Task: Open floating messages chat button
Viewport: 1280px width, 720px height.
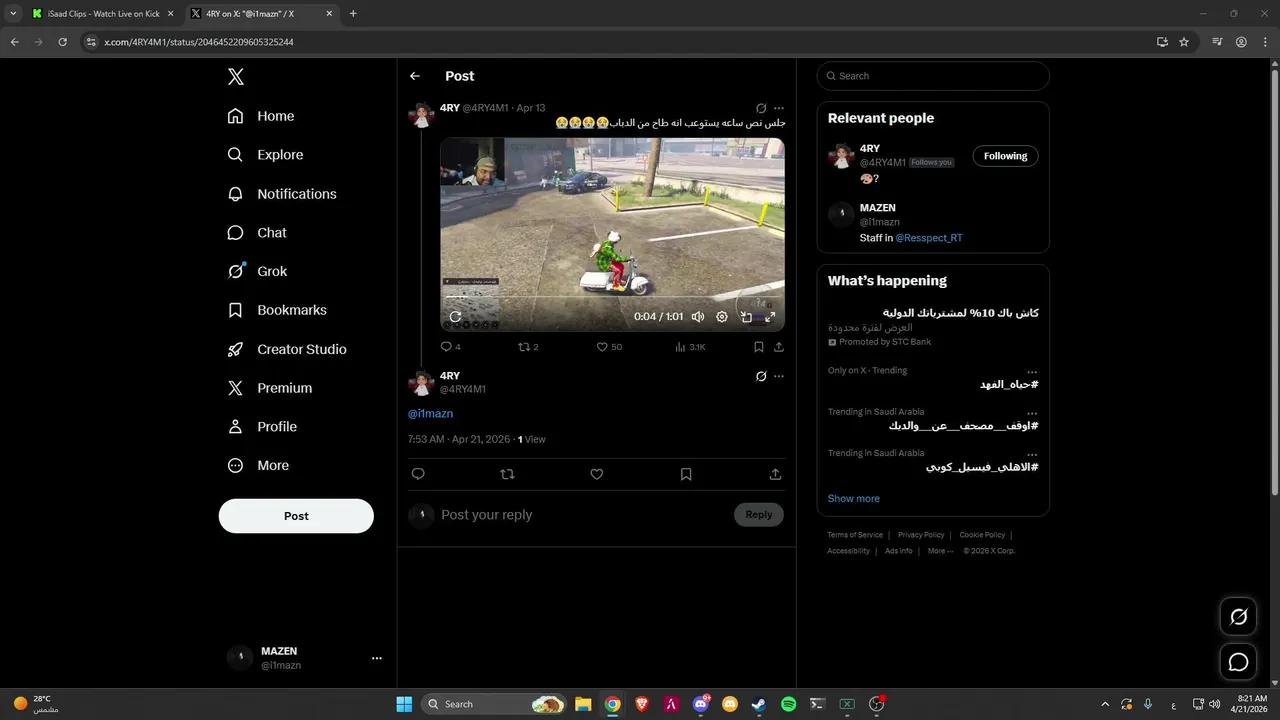Action: 1239,662
